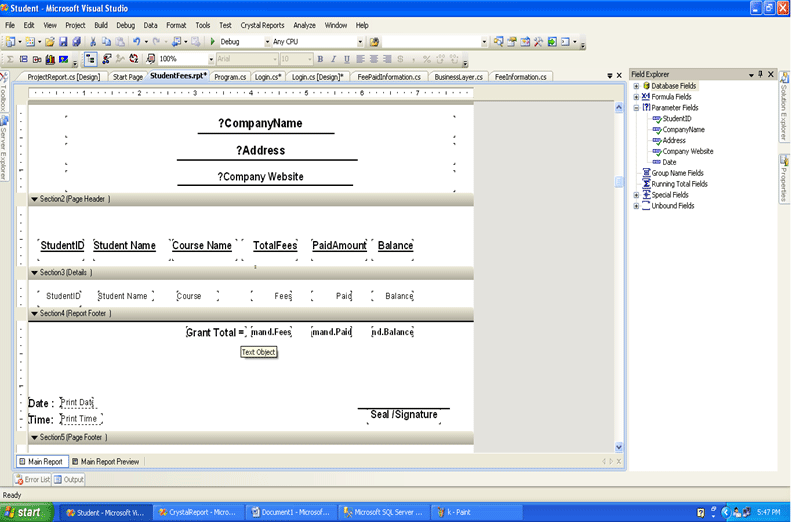Click the Toolbox hammer and wrench icon

538,42
